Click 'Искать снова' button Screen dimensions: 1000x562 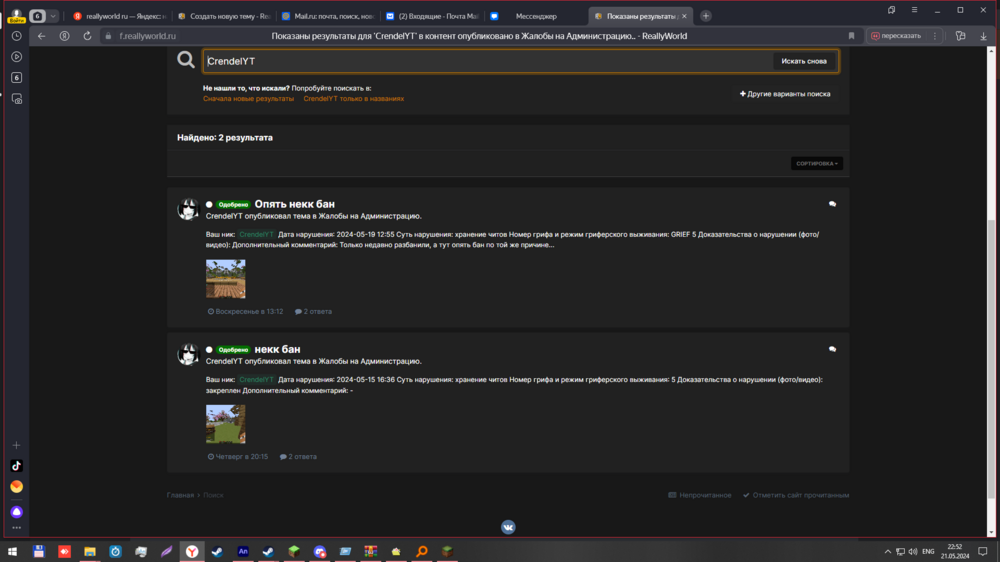pyautogui.click(x=804, y=61)
